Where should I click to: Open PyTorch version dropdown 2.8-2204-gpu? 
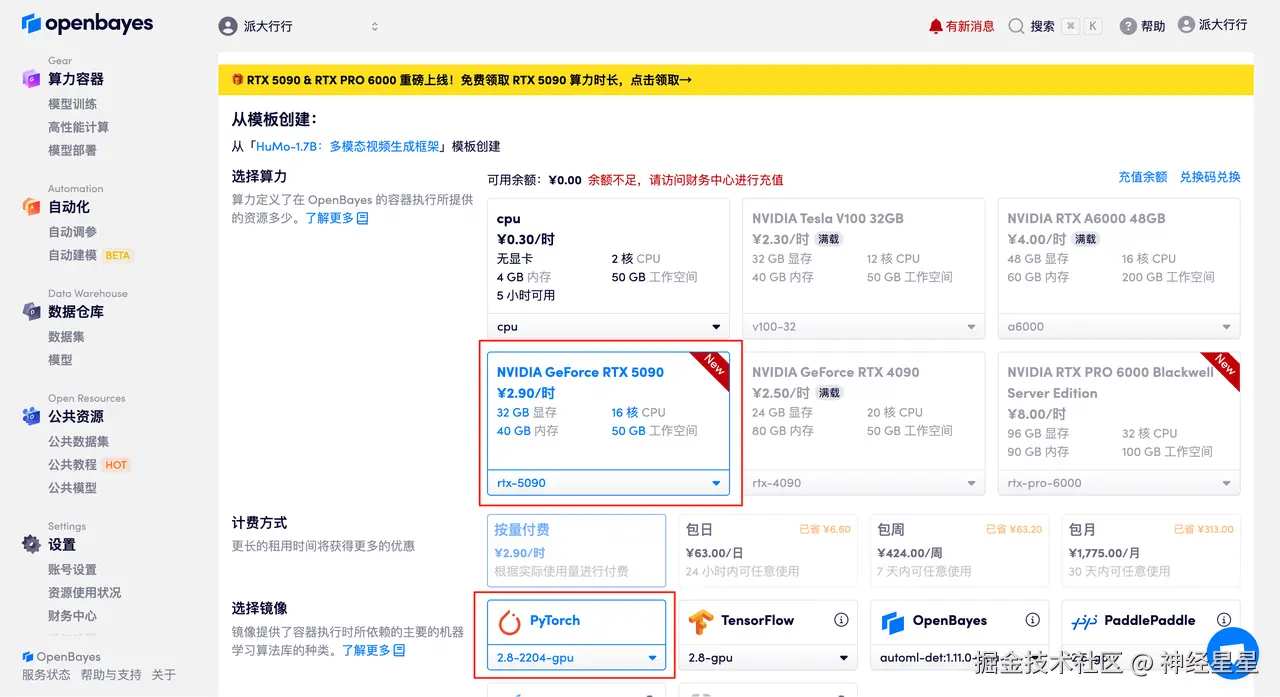pos(577,658)
